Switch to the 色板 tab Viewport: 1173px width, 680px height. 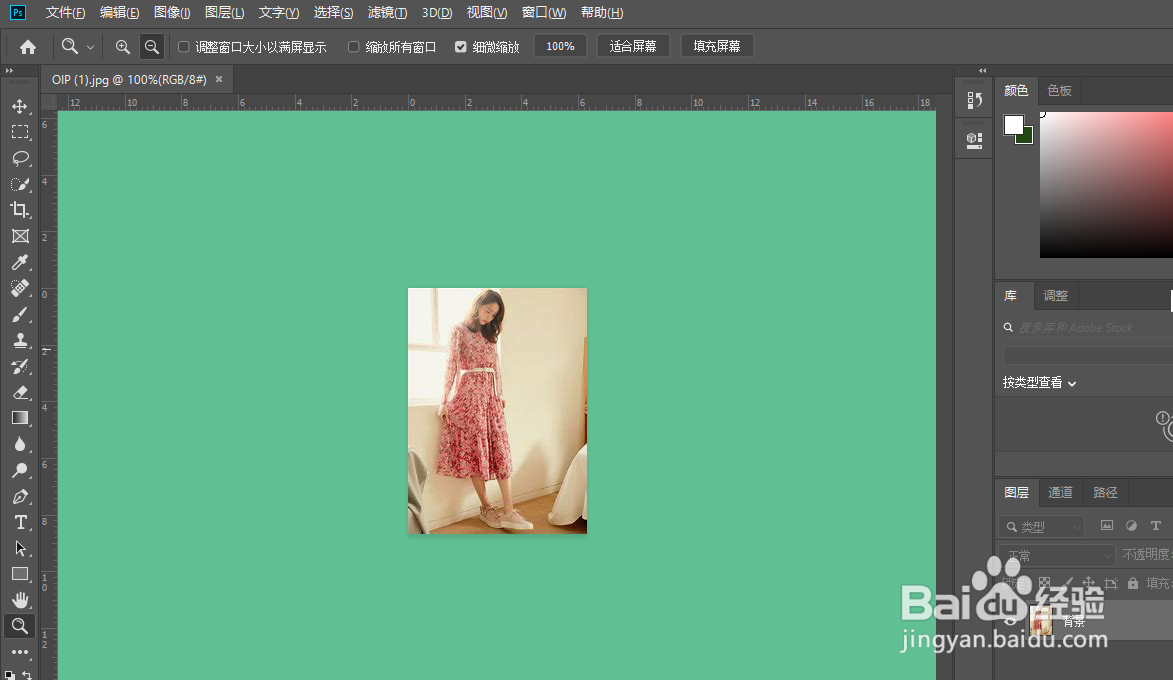point(1059,91)
